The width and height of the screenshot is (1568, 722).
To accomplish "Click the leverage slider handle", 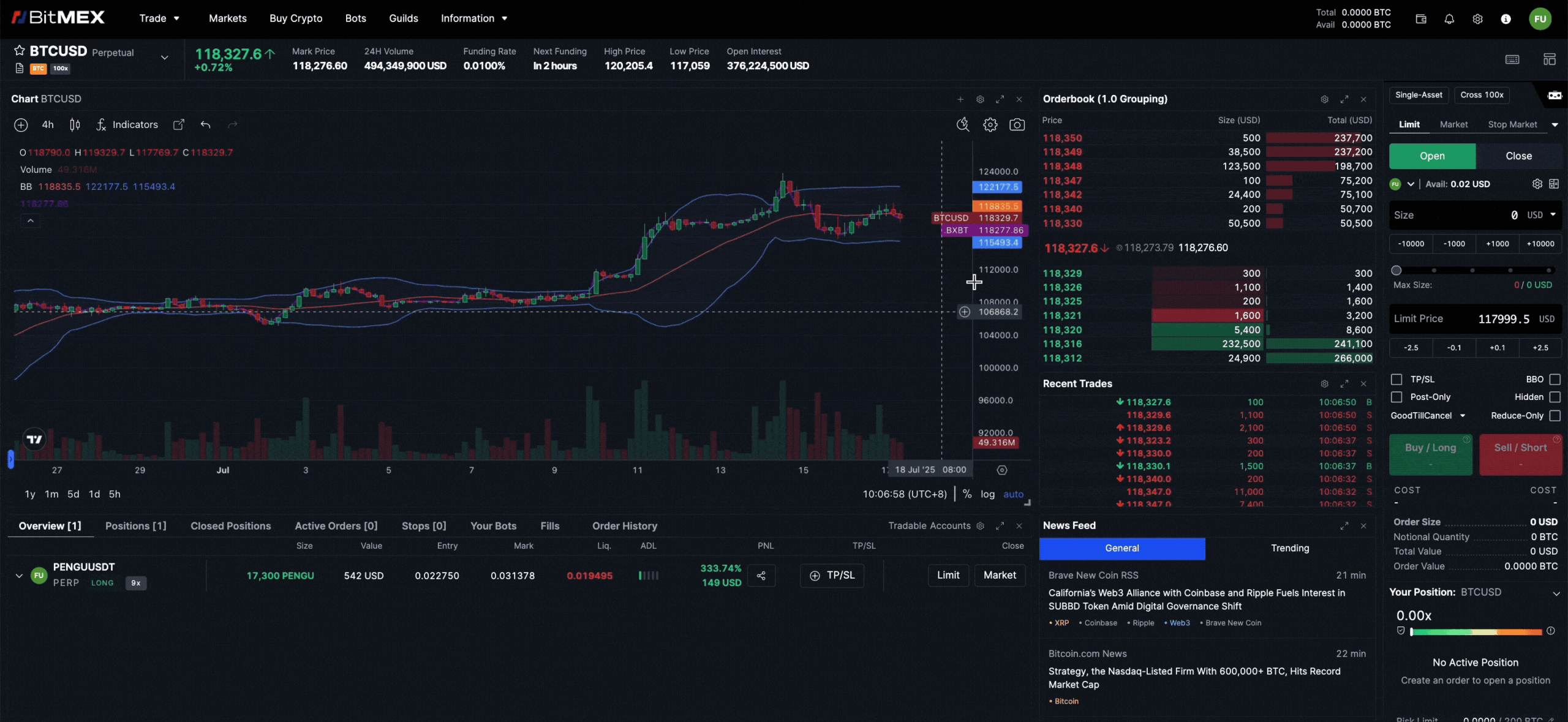I will point(1396,270).
